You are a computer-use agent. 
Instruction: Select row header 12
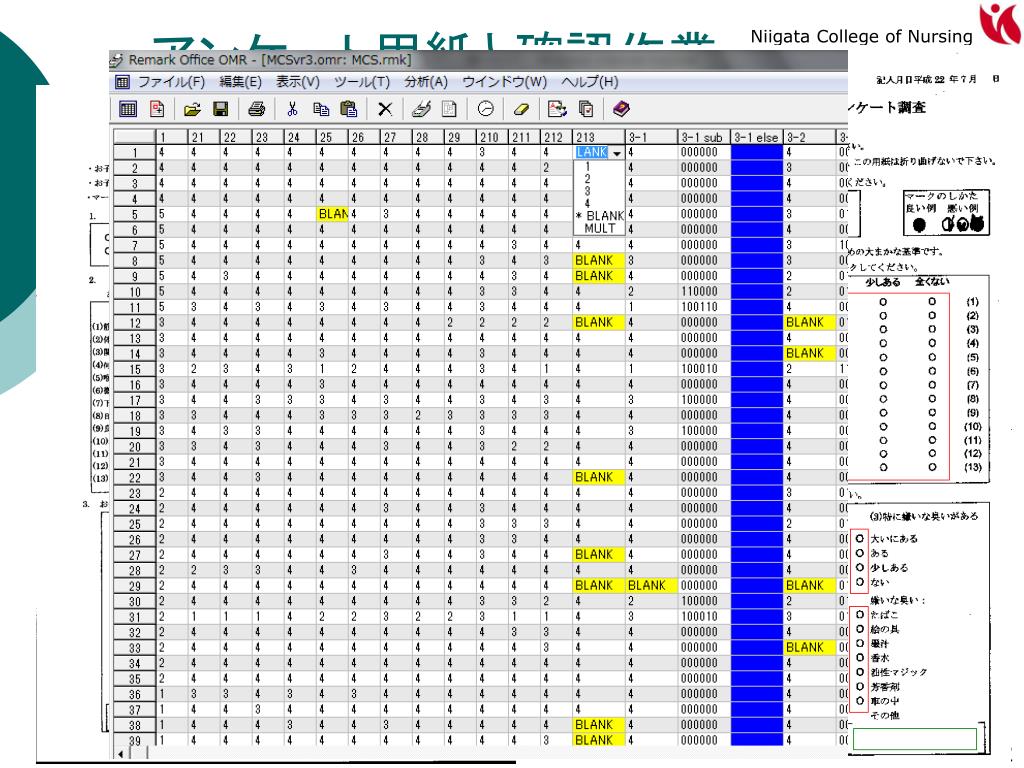point(135,323)
